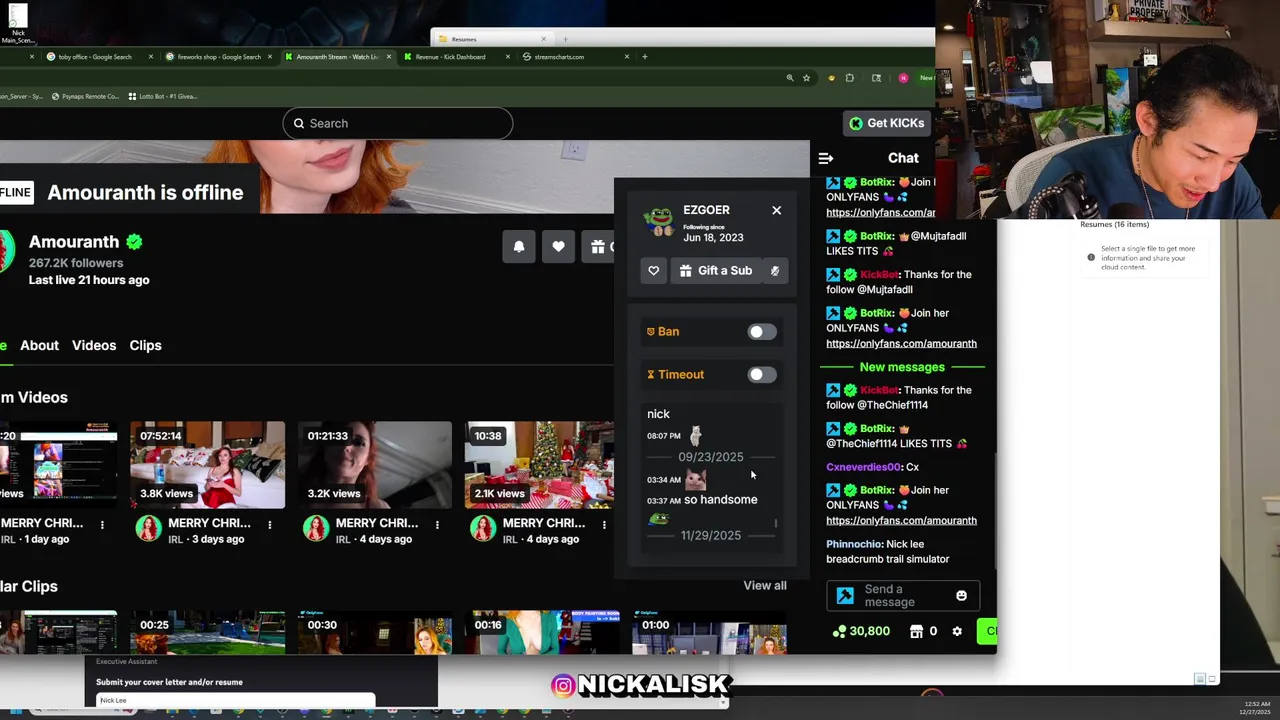Click the notification bell on Amouranth channel
Viewport: 1280px width, 720px height.
[x=519, y=247]
